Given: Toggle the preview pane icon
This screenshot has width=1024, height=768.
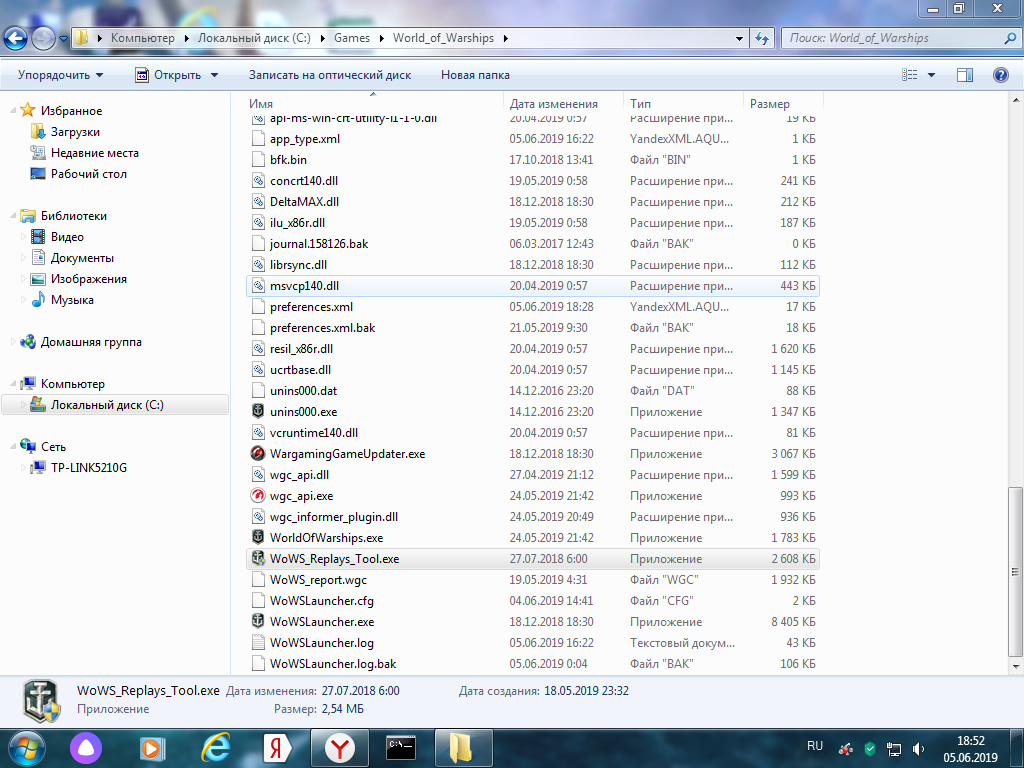Looking at the screenshot, I should [965, 75].
